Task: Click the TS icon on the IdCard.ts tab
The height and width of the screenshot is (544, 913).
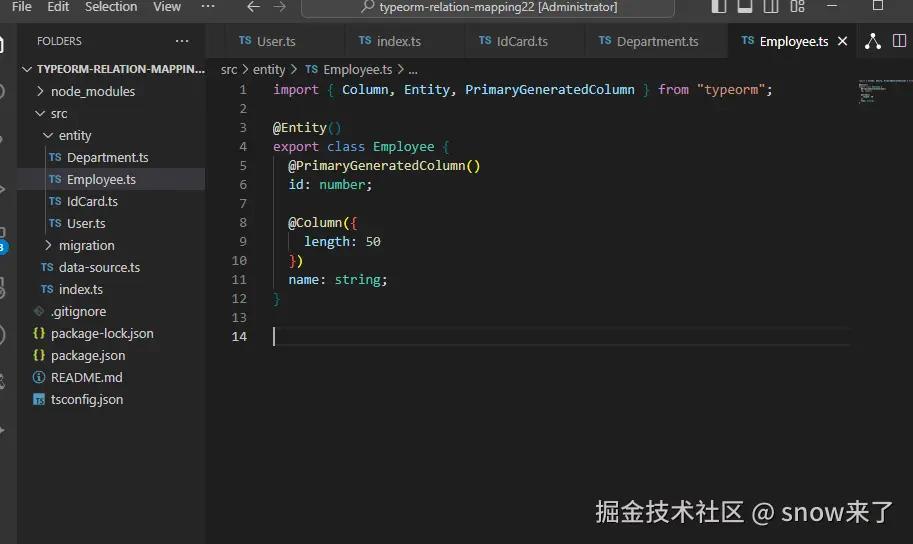Action: point(485,40)
